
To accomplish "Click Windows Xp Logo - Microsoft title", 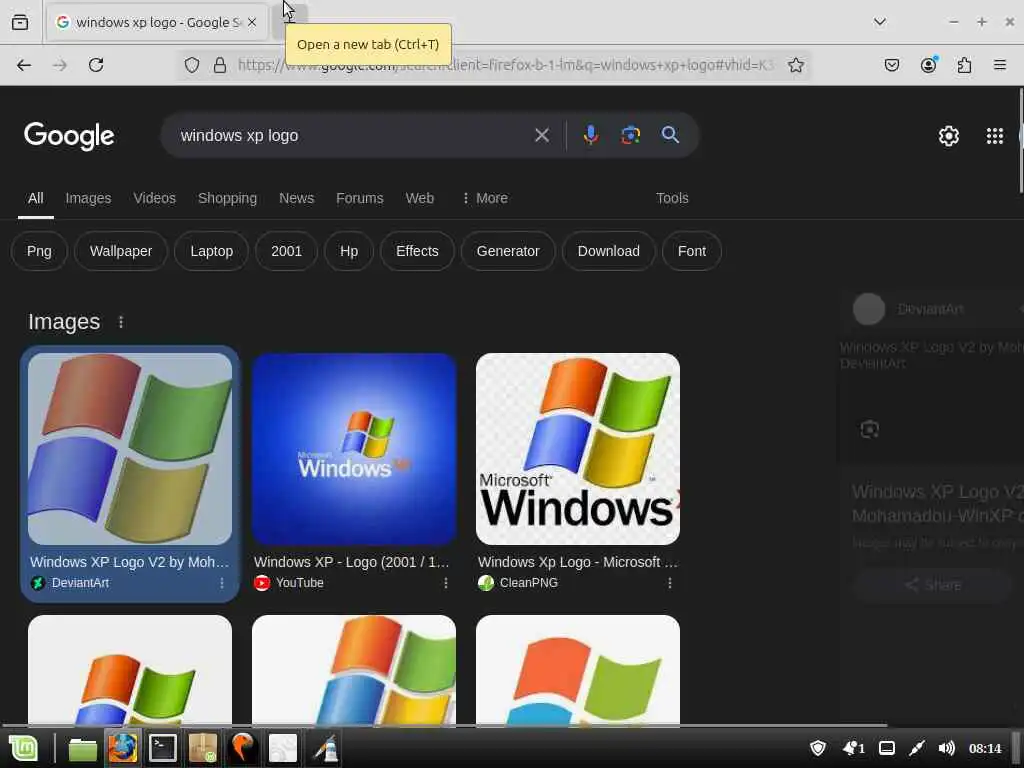I will pyautogui.click(x=578, y=562).
